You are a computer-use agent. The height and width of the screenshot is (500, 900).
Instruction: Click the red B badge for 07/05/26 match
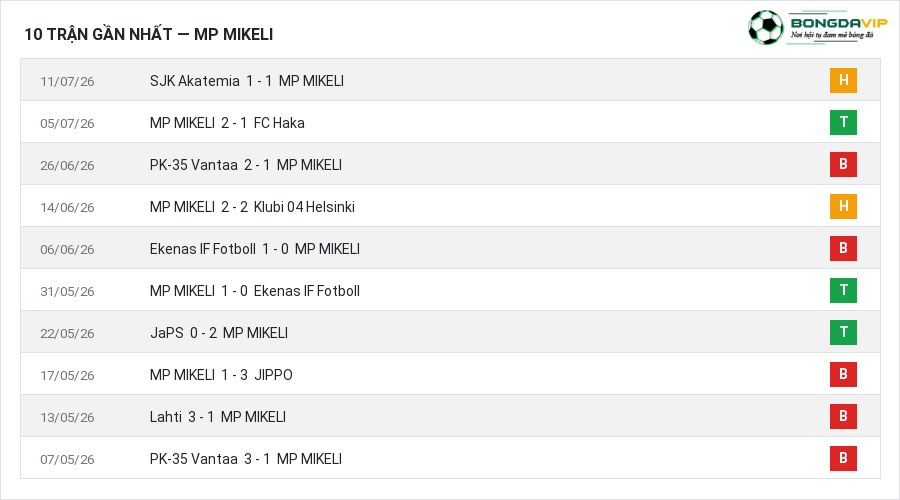(843, 458)
